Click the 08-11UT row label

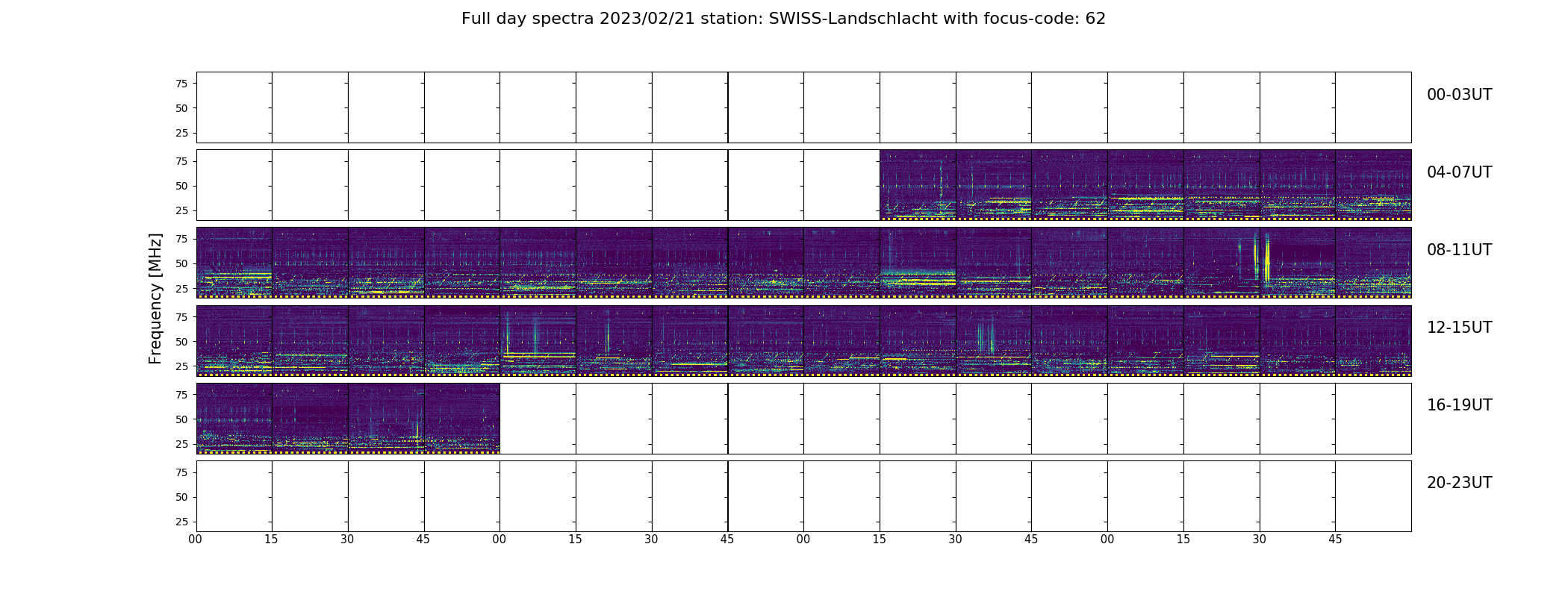pyautogui.click(x=1459, y=250)
